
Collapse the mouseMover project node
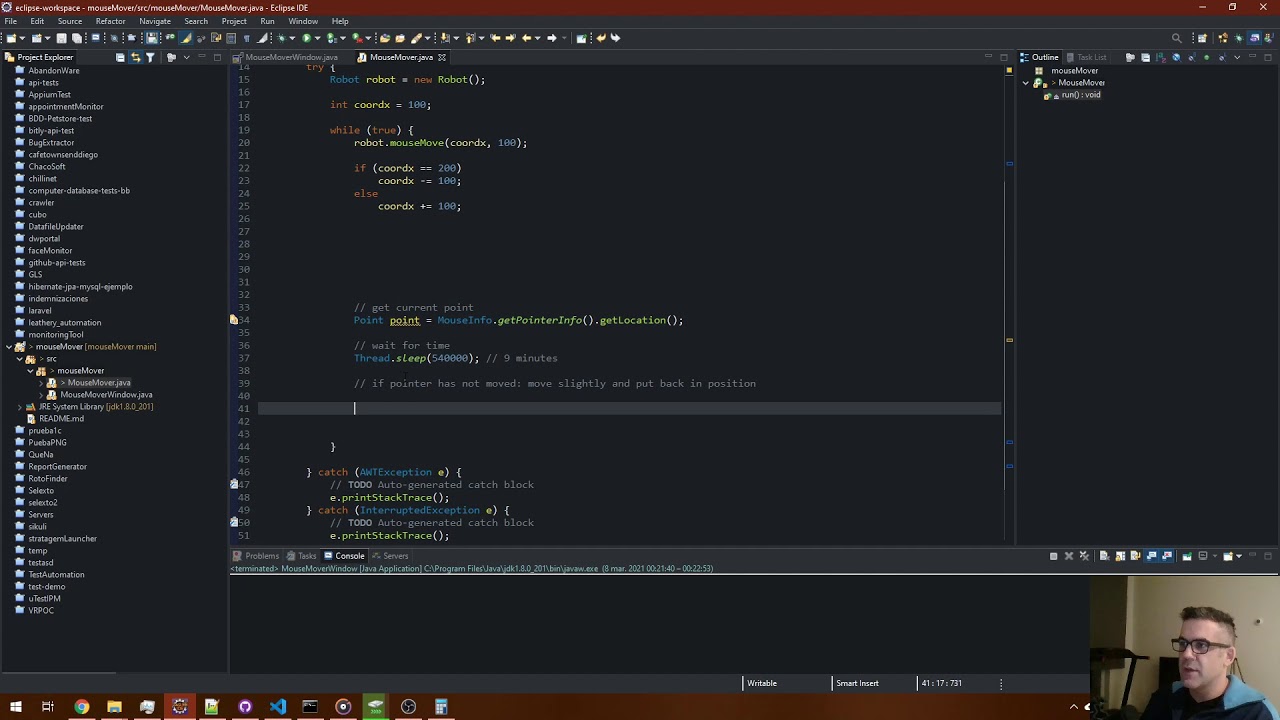coord(8,347)
